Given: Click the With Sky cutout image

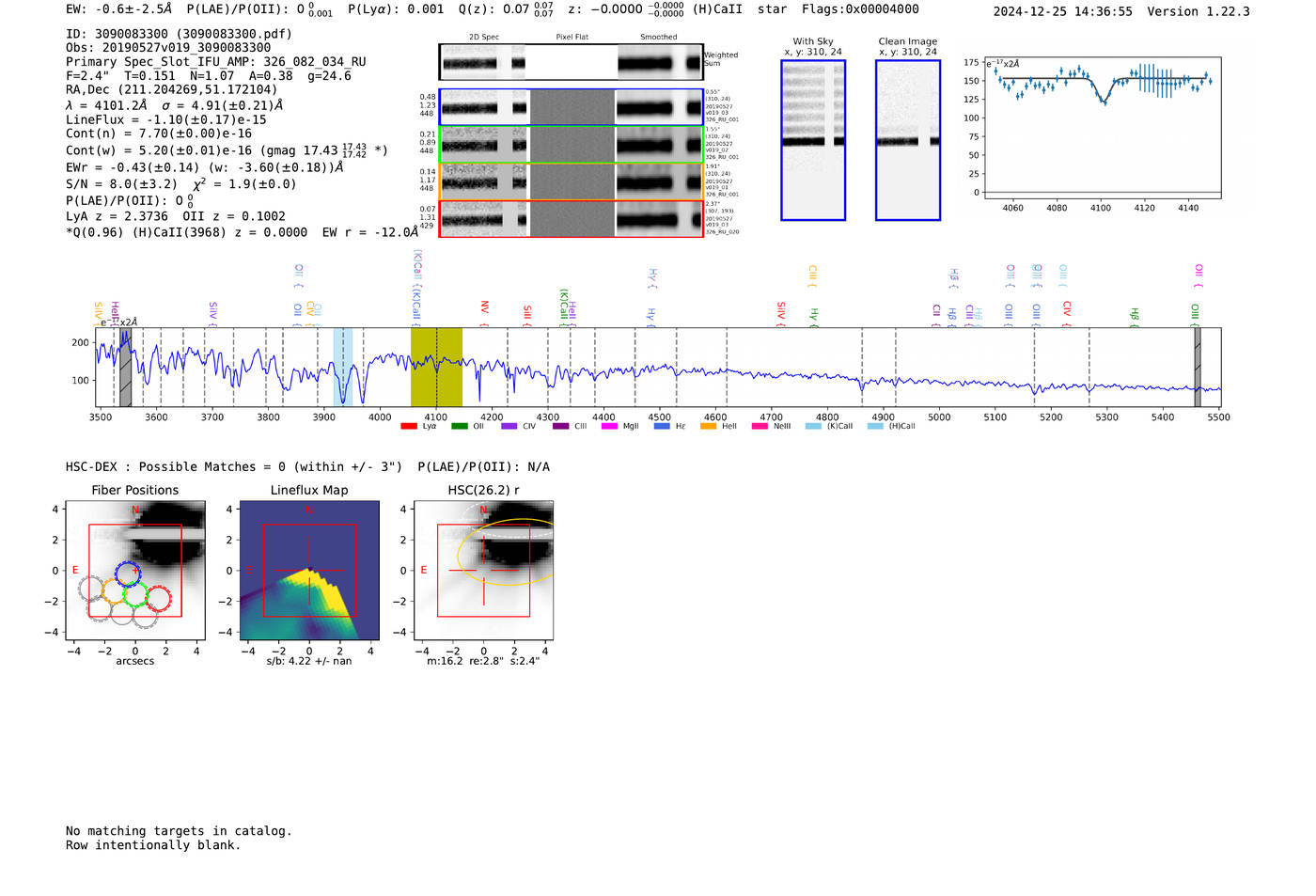Looking at the screenshot, I should (813, 140).
